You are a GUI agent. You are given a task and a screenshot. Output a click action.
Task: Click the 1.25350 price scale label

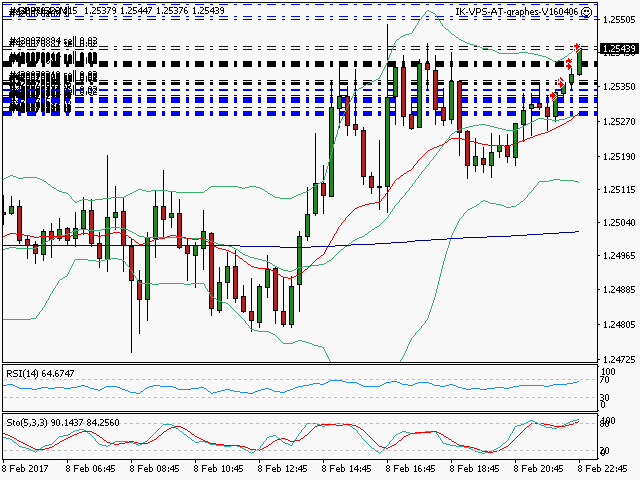coord(619,87)
